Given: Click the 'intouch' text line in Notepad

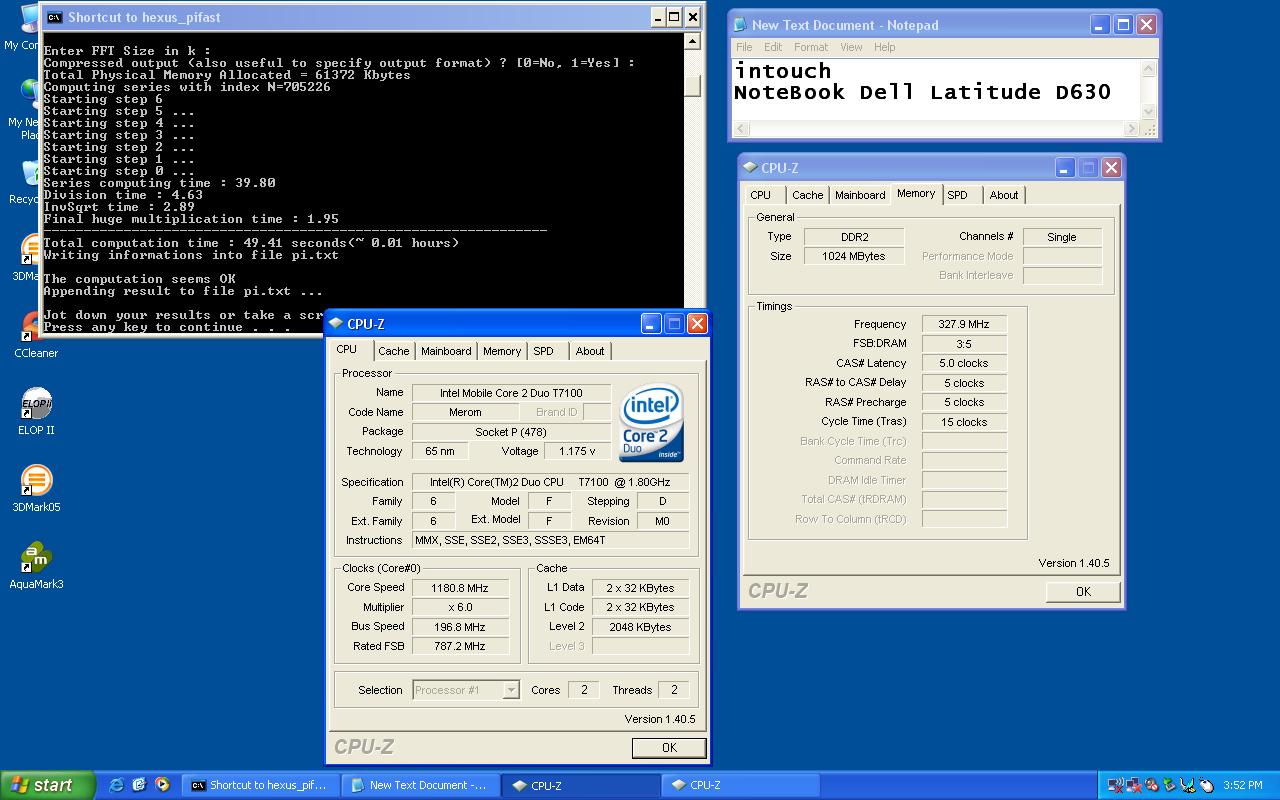Looking at the screenshot, I should (x=783, y=71).
